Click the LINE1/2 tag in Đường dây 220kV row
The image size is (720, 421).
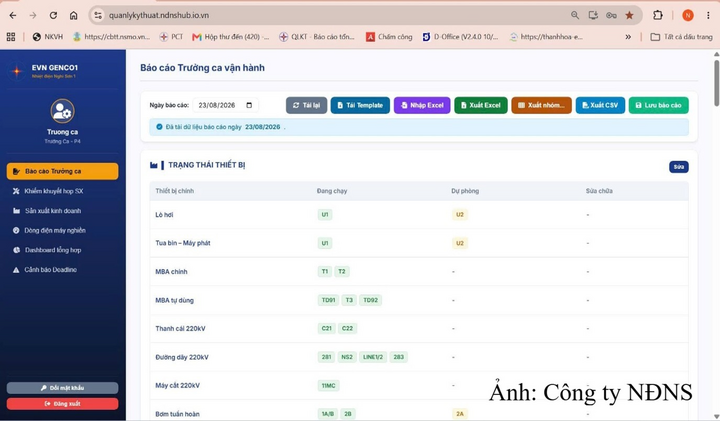click(373, 357)
